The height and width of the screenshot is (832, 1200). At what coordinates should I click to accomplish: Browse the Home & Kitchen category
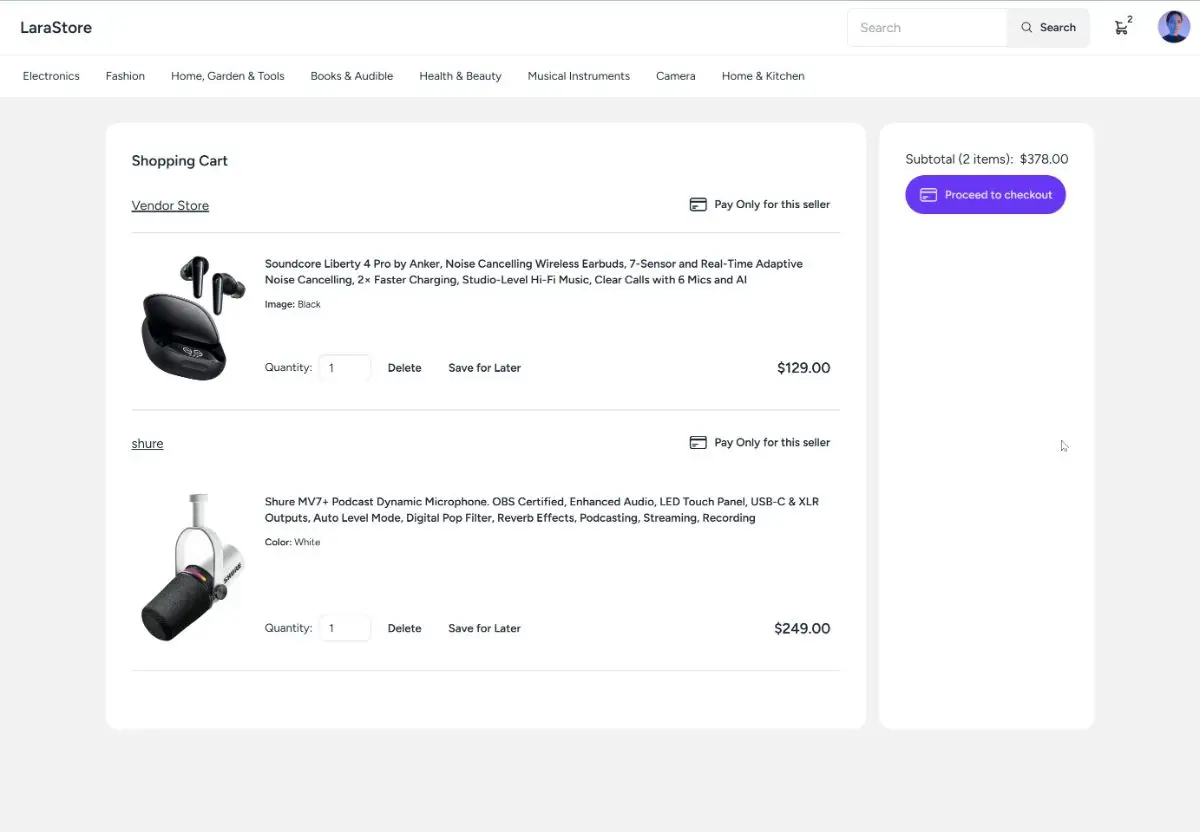point(762,76)
